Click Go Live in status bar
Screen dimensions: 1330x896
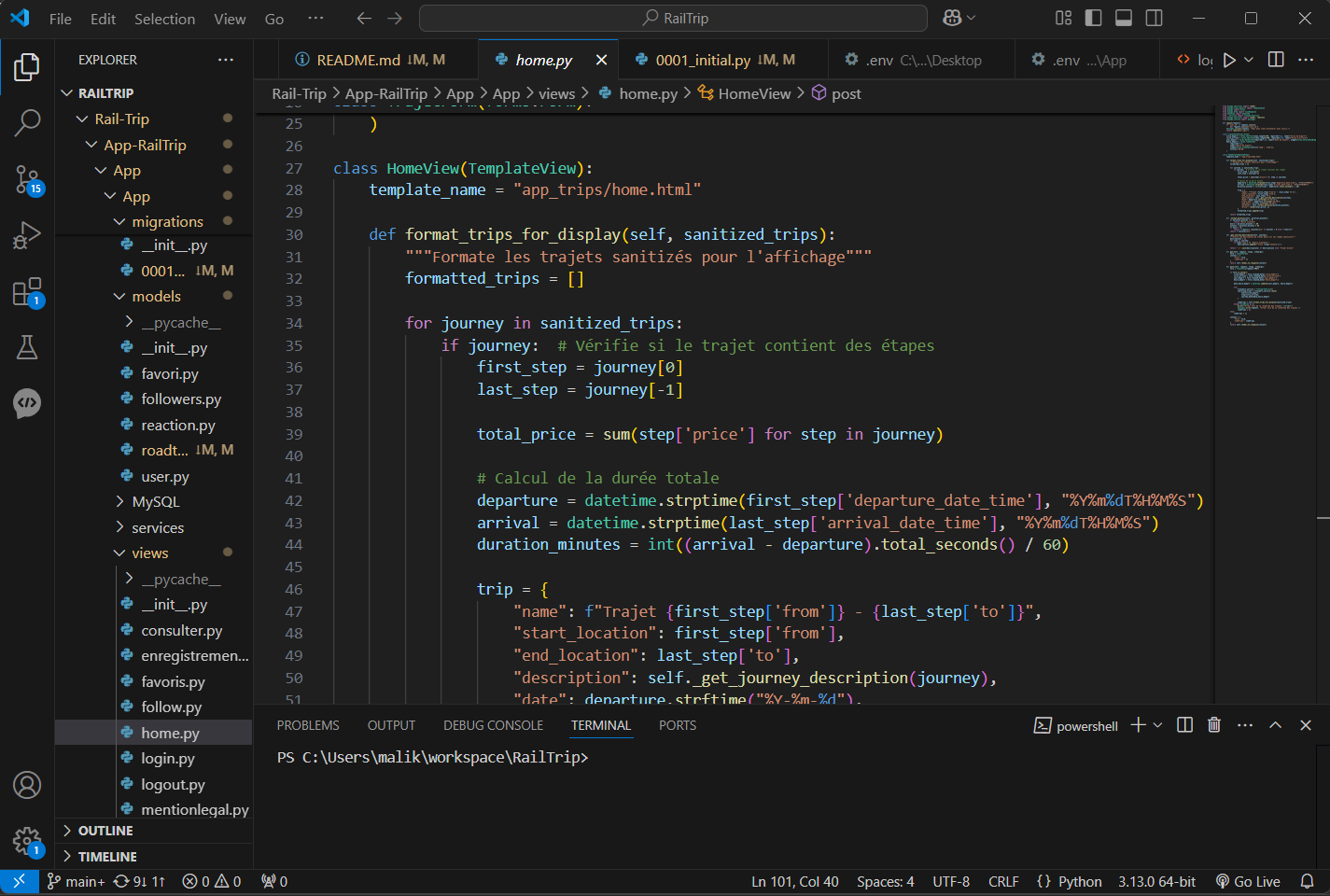(x=1248, y=882)
